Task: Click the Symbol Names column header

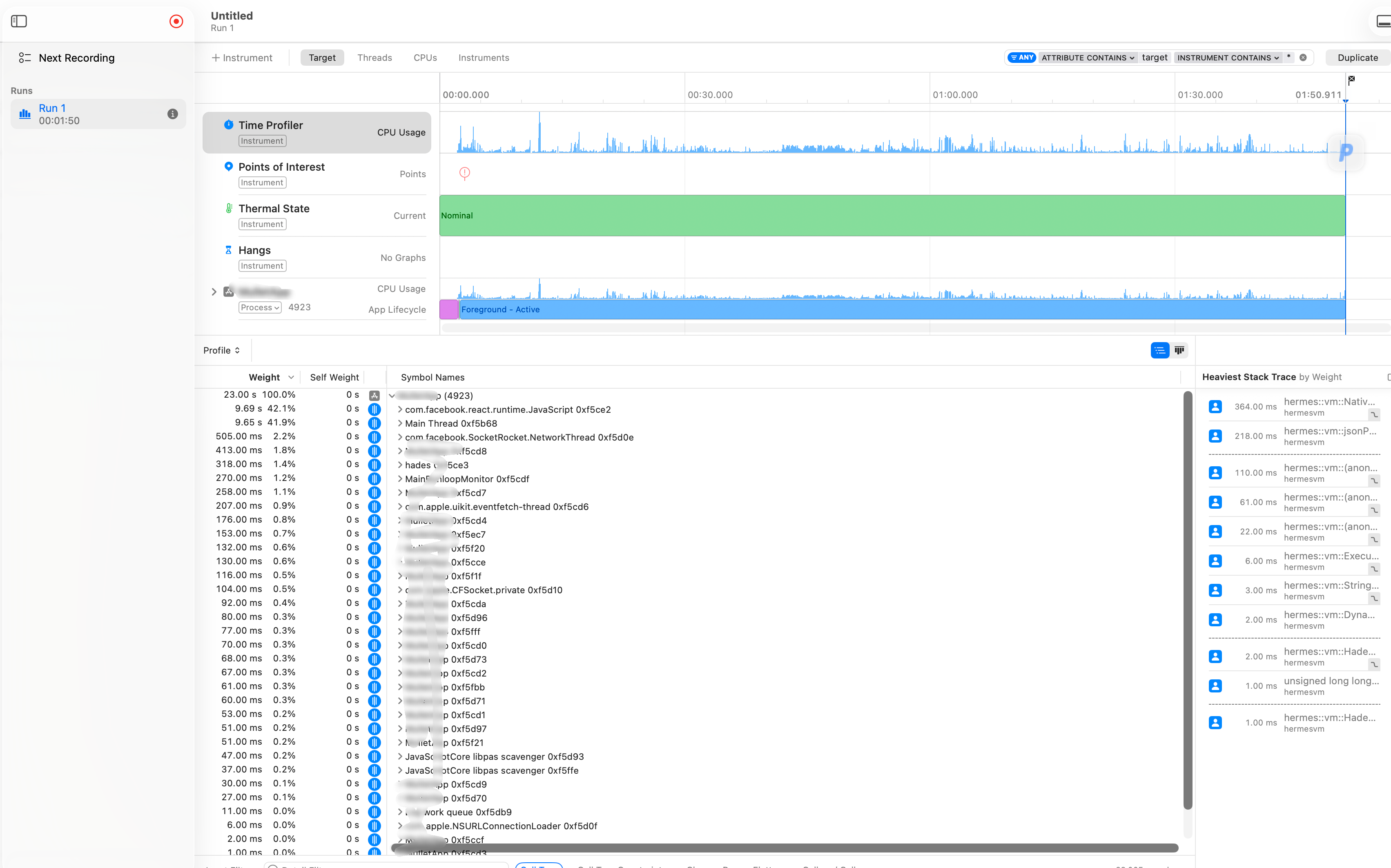Action: pos(432,377)
